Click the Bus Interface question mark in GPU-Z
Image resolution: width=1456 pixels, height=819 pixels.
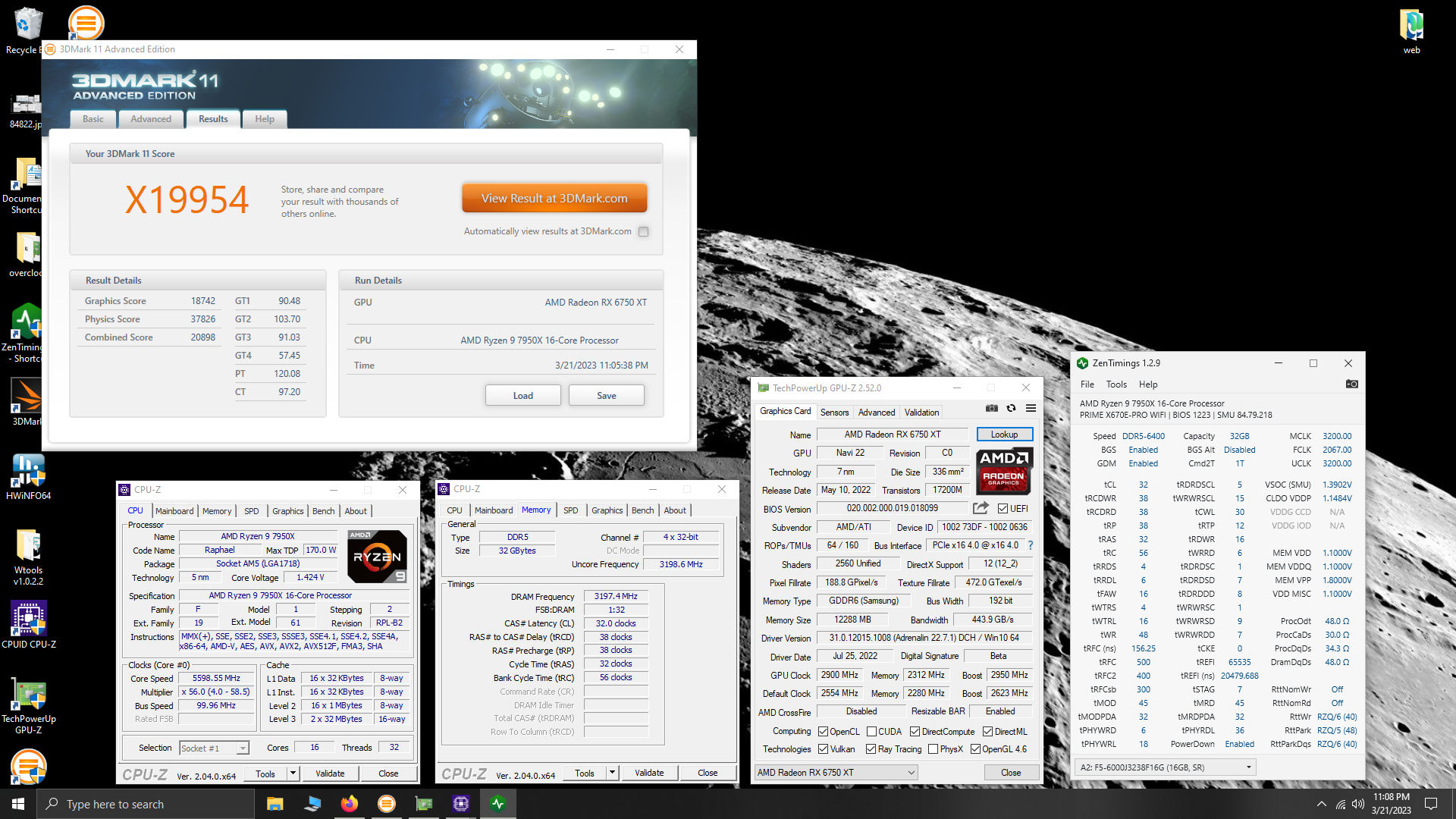1030,545
